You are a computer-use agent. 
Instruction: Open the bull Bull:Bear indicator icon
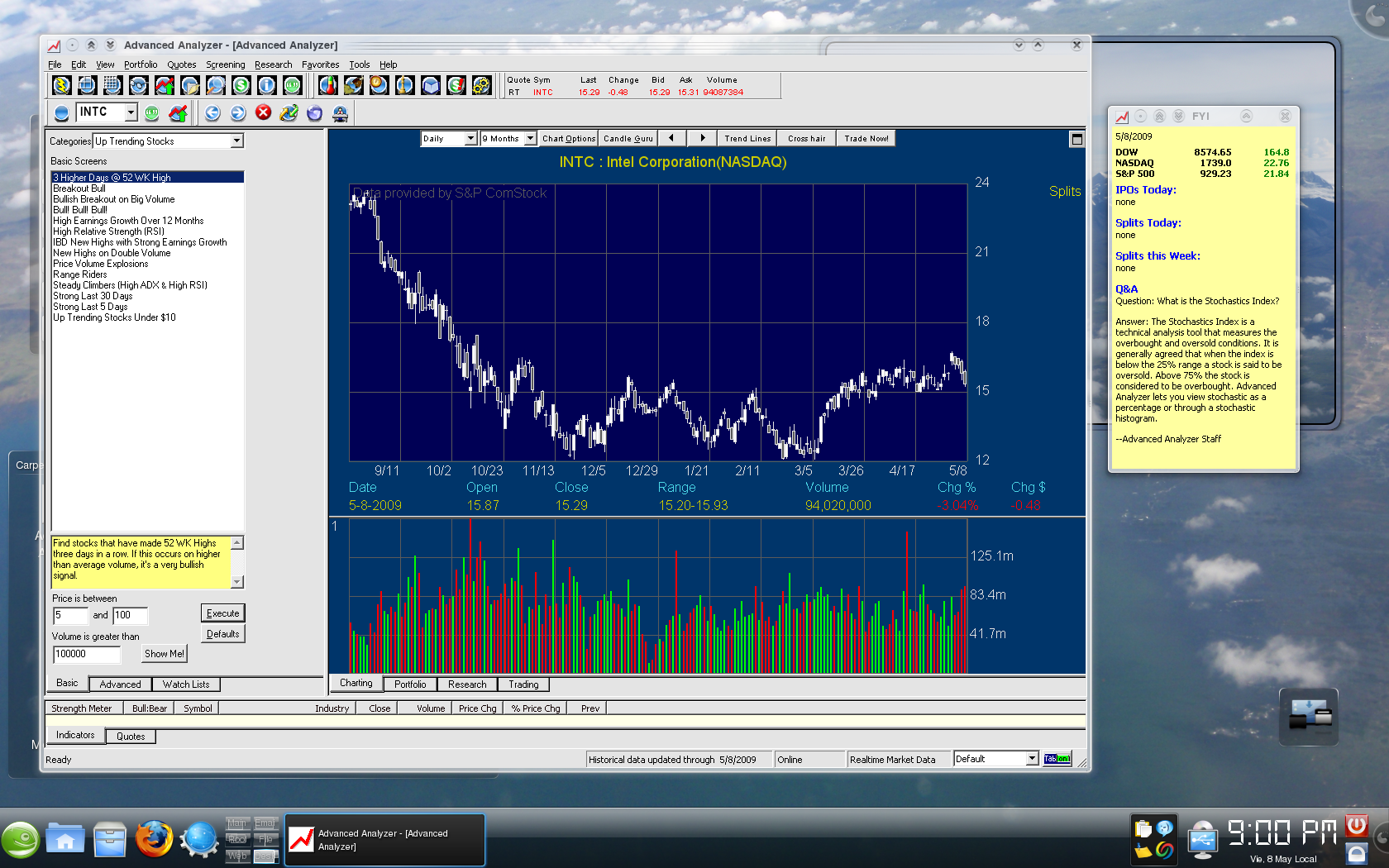(353, 85)
